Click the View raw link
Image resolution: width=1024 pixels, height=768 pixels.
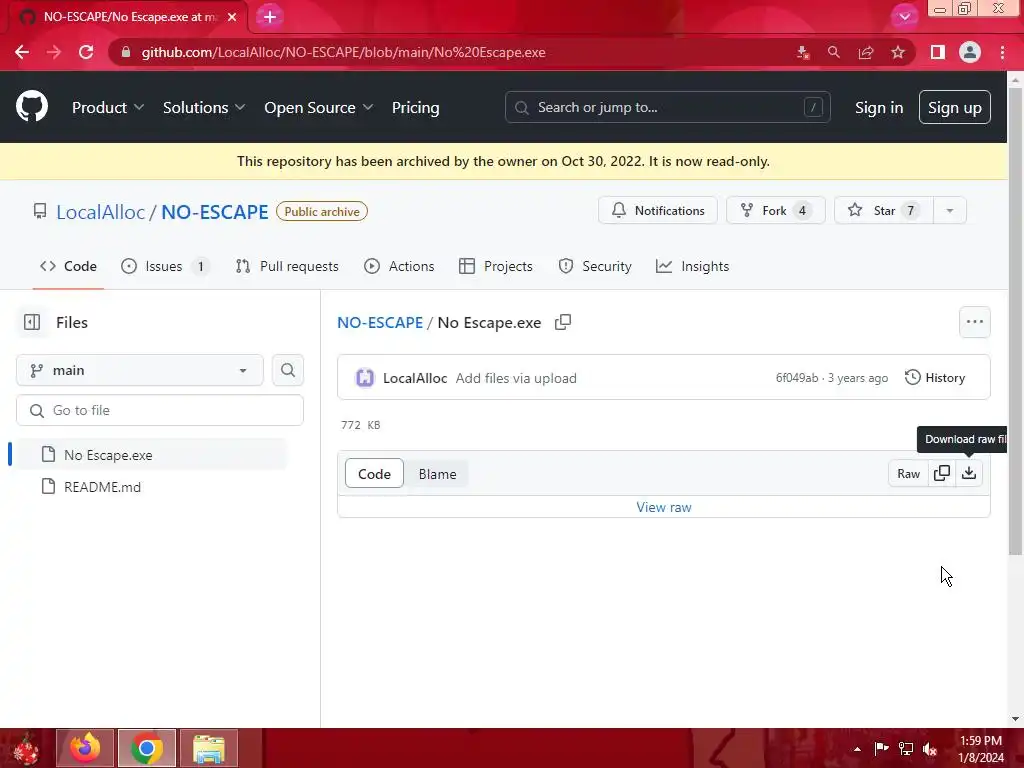(664, 507)
